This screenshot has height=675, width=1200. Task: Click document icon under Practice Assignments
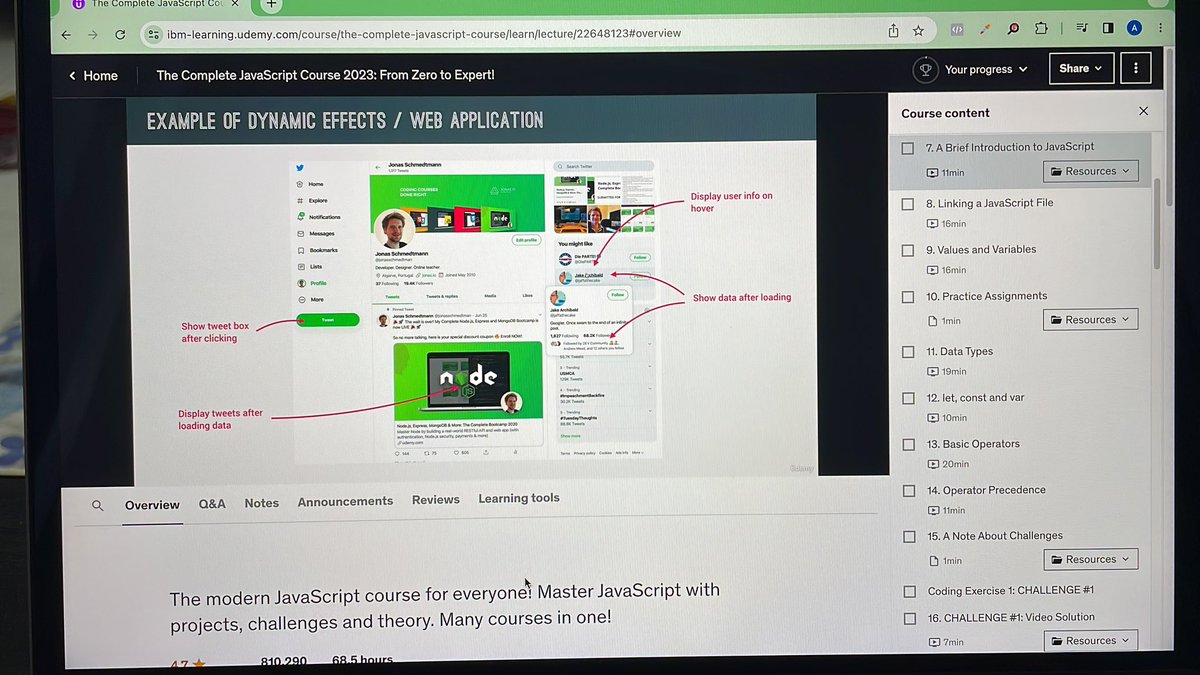coord(932,321)
